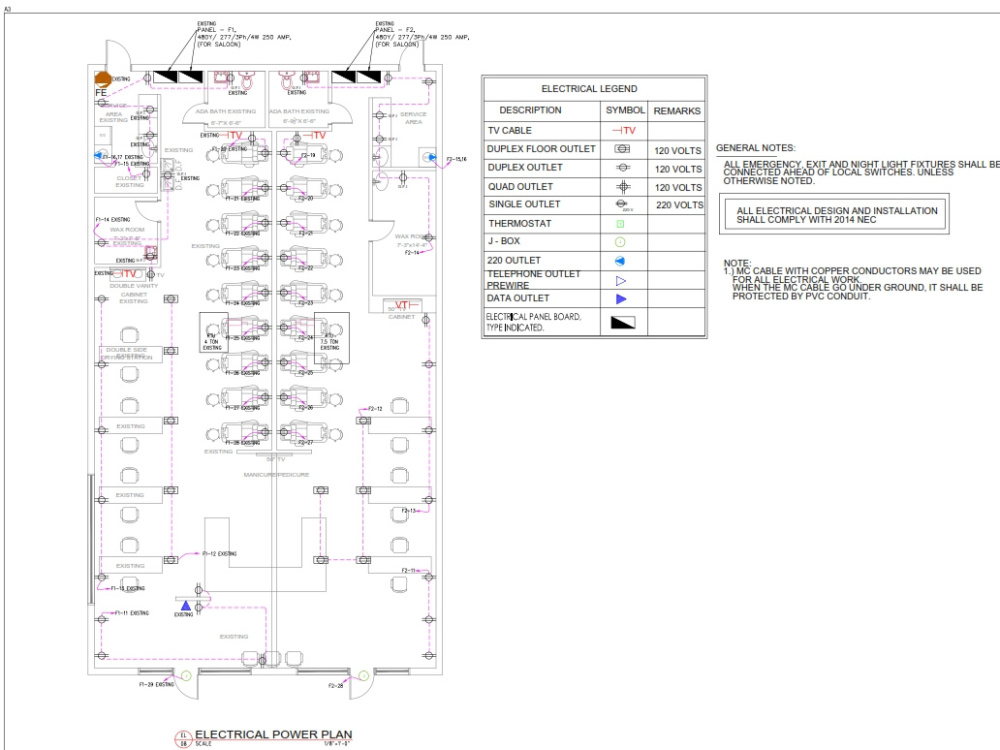Viewport: 1000px width, 750px height.
Task: Click the blue 220 outlet legend symbol
Action: pyautogui.click(x=620, y=261)
